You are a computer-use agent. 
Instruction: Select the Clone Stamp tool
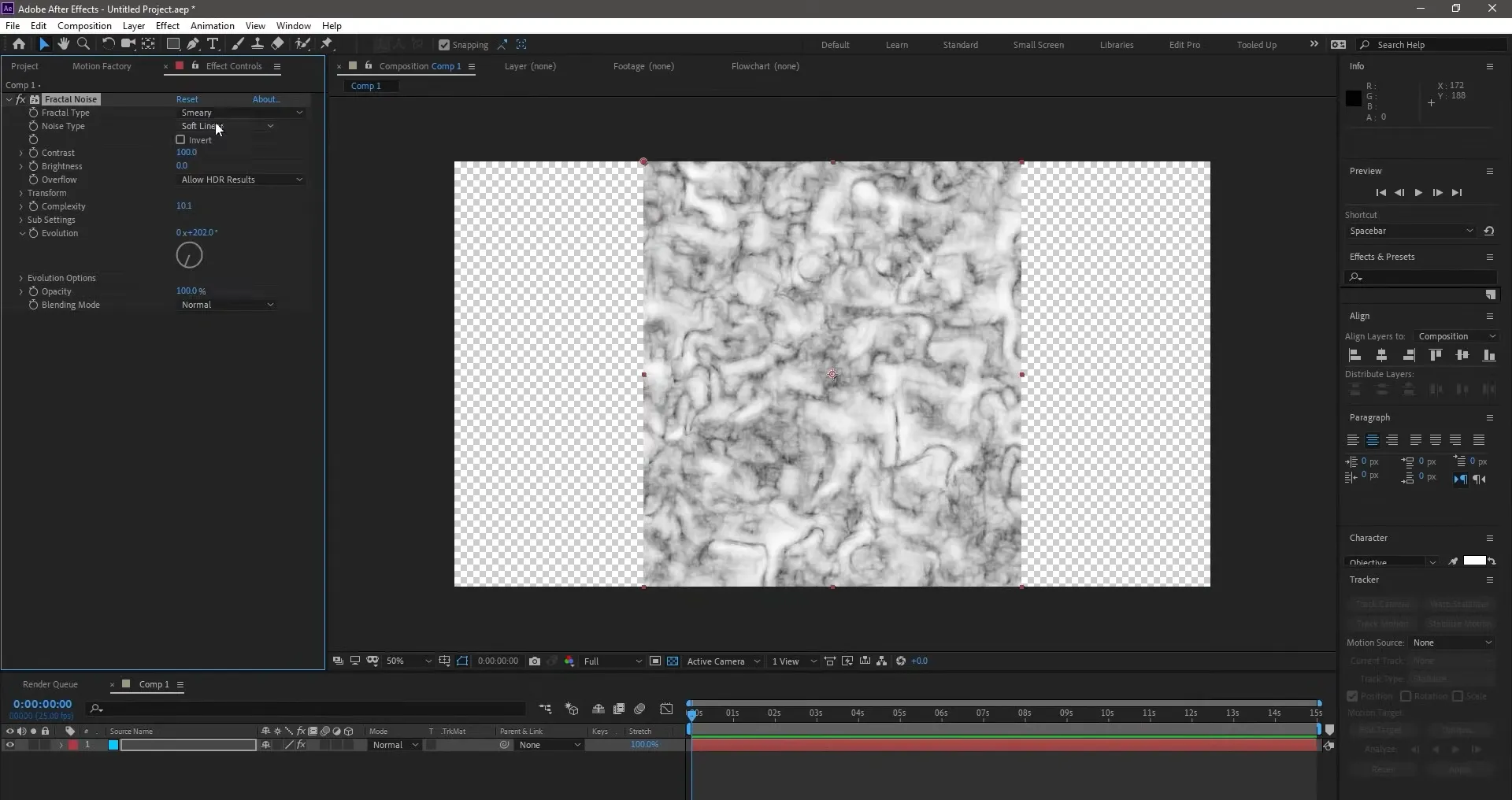click(x=258, y=44)
